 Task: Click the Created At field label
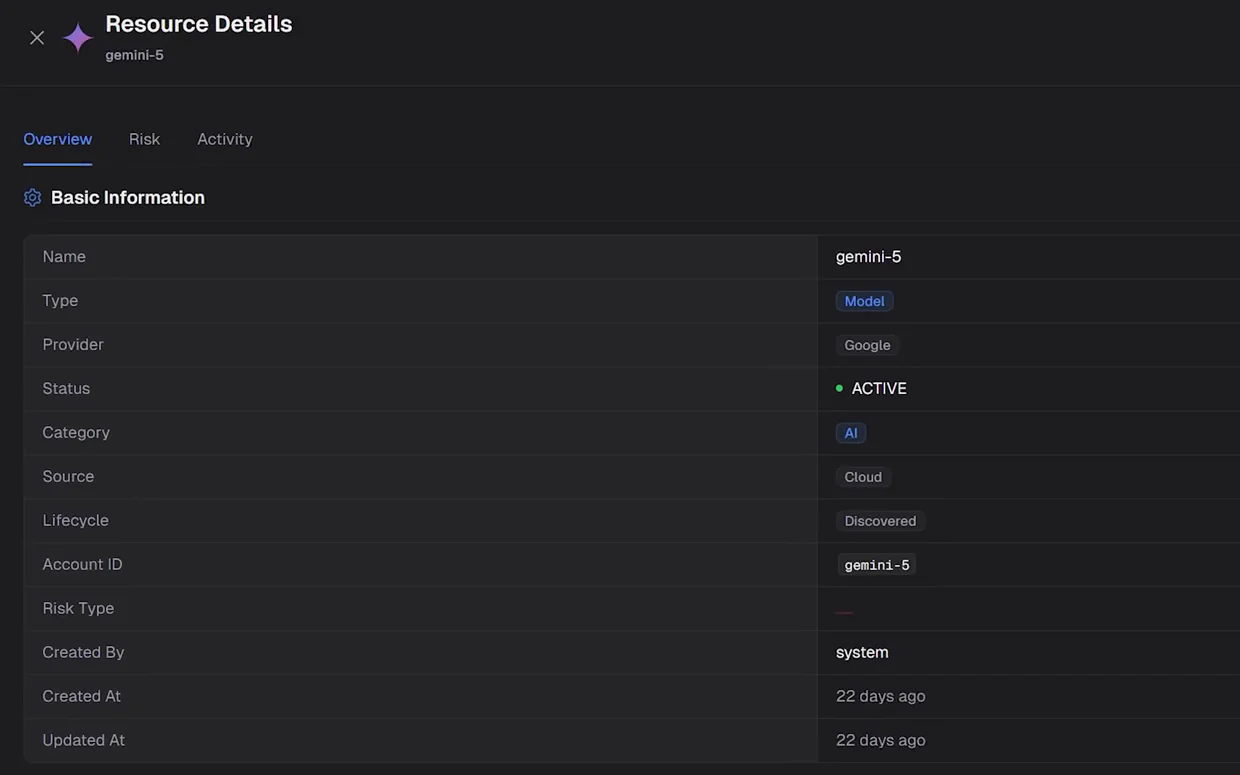(x=81, y=697)
